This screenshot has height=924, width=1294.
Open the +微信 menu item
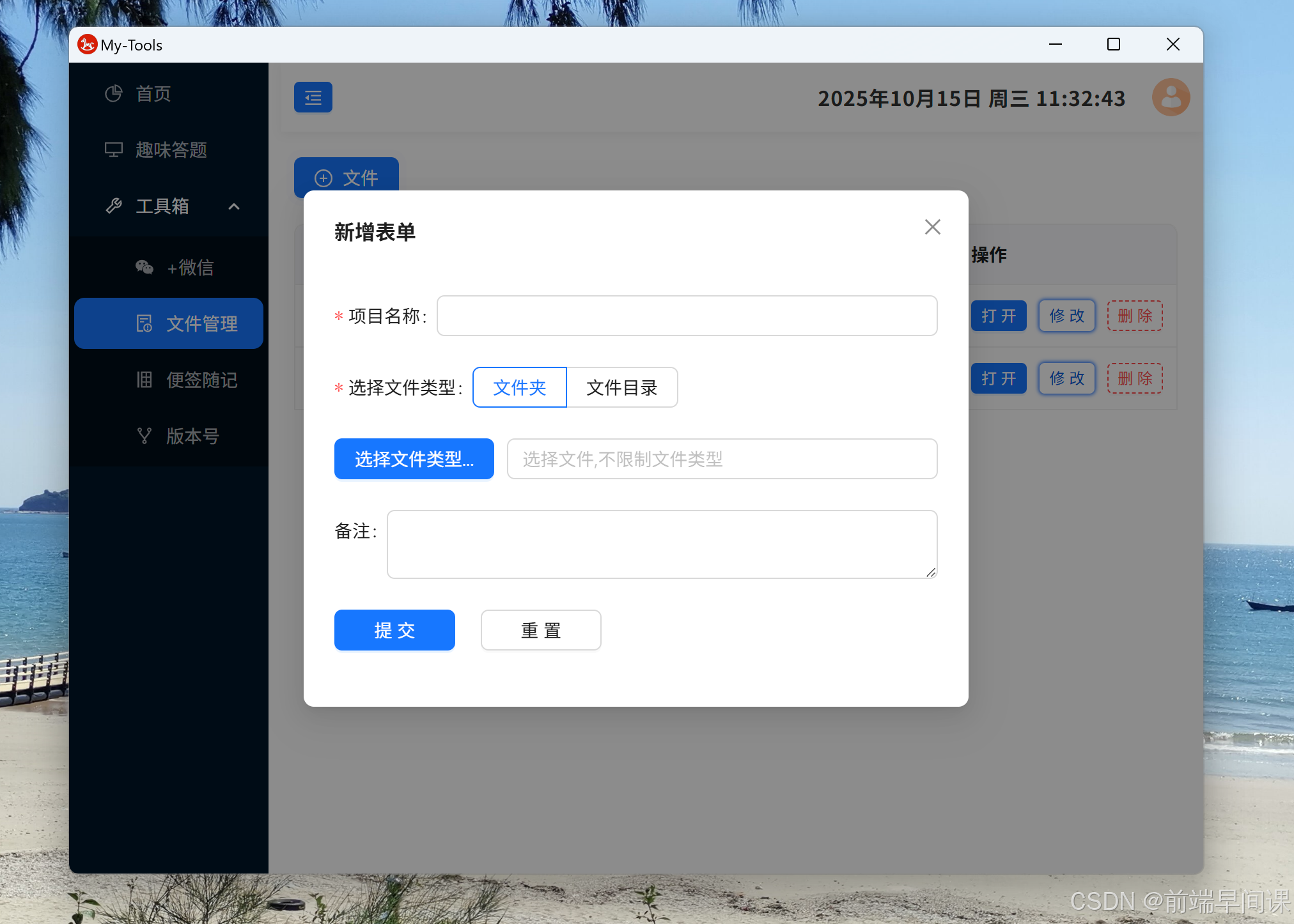[169, 267]
